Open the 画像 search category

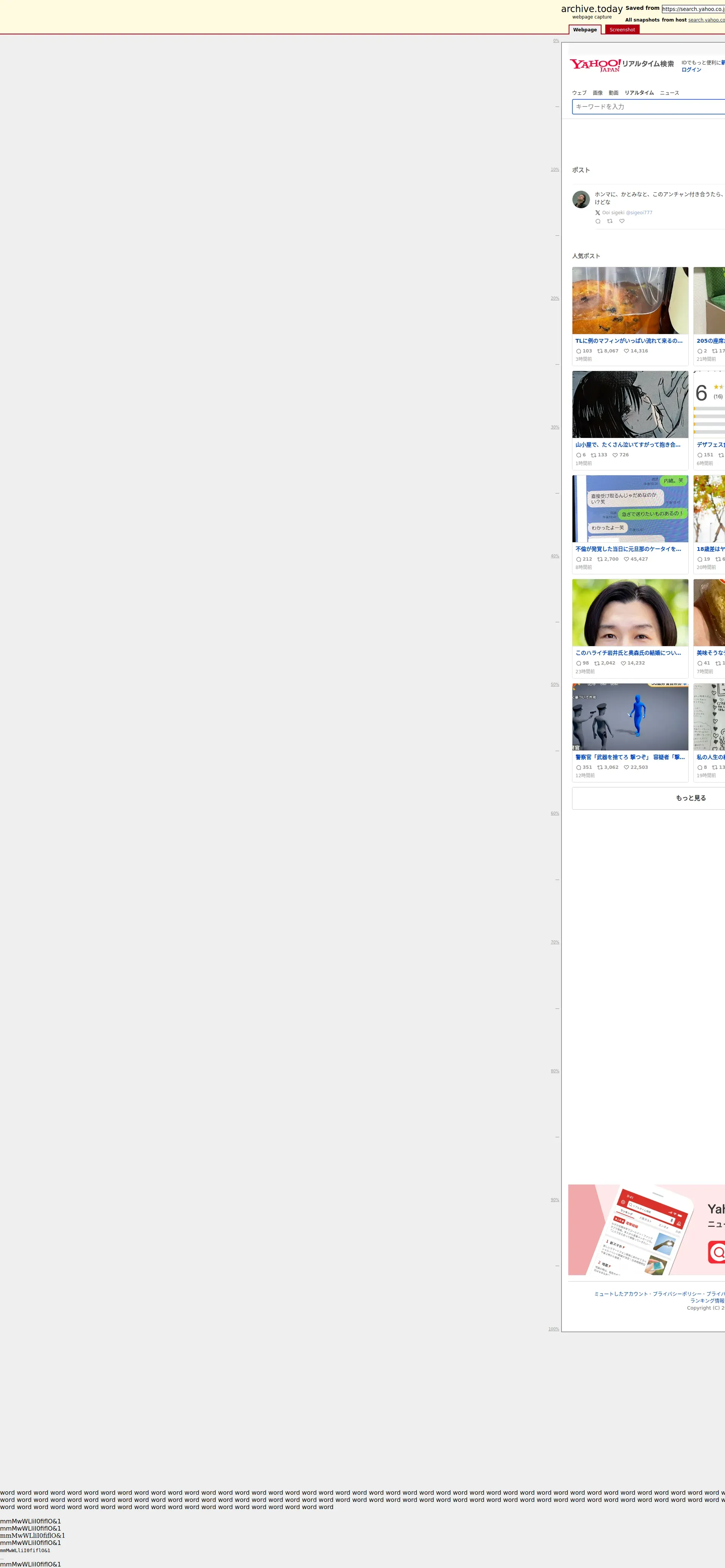(597, 93)
